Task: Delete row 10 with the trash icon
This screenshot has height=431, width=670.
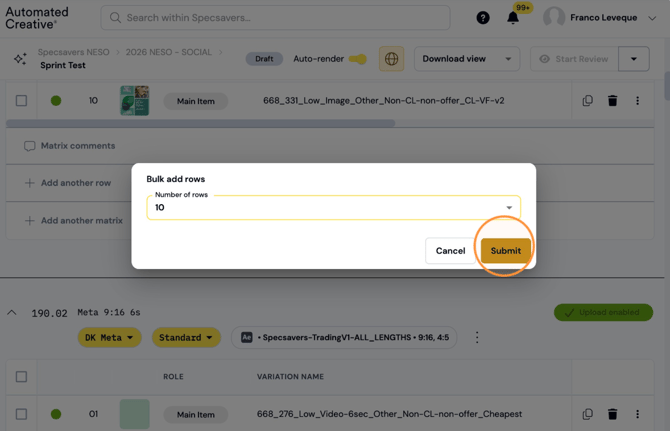Action: 612,101
